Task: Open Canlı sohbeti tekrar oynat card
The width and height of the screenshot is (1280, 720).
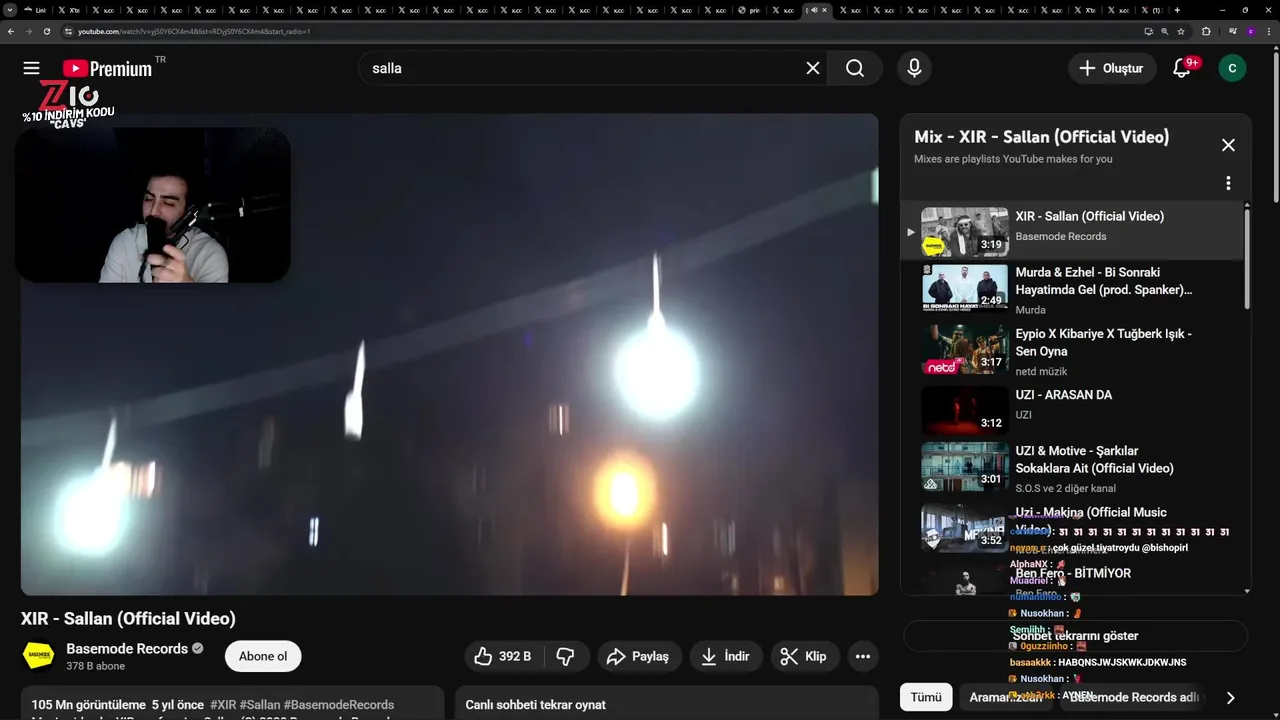Action: click(x=666, y=703)
